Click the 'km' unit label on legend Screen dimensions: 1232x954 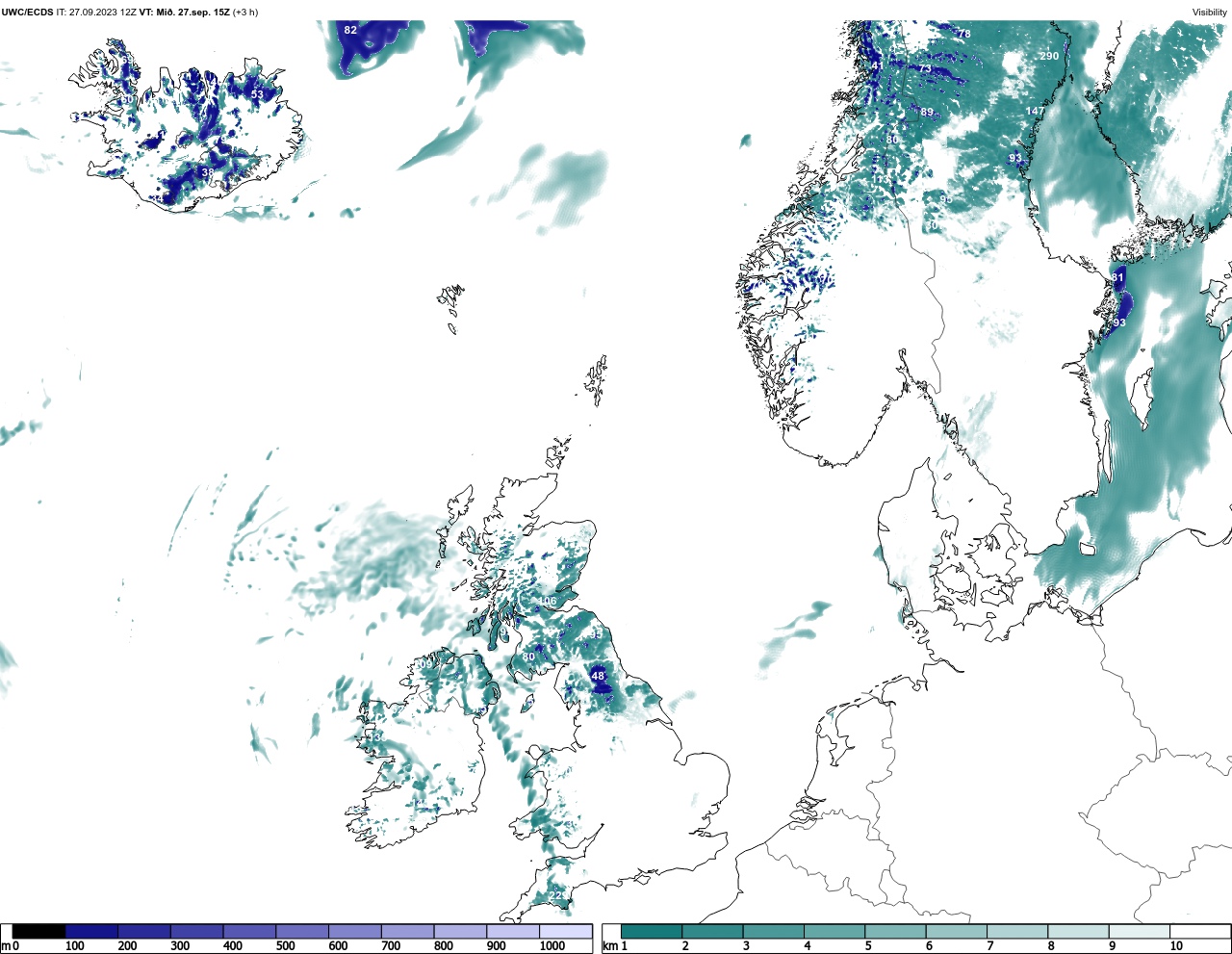[x=609, y=946]
